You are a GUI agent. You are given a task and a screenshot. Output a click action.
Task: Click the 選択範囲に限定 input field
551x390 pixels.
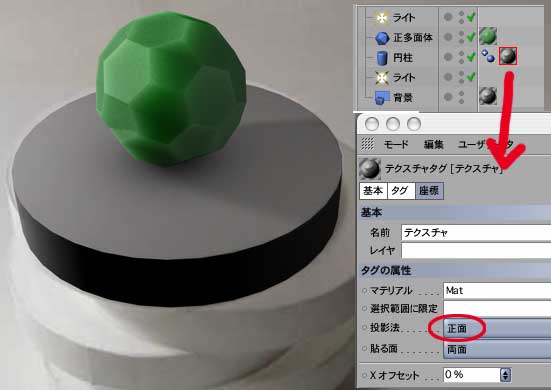497,308
